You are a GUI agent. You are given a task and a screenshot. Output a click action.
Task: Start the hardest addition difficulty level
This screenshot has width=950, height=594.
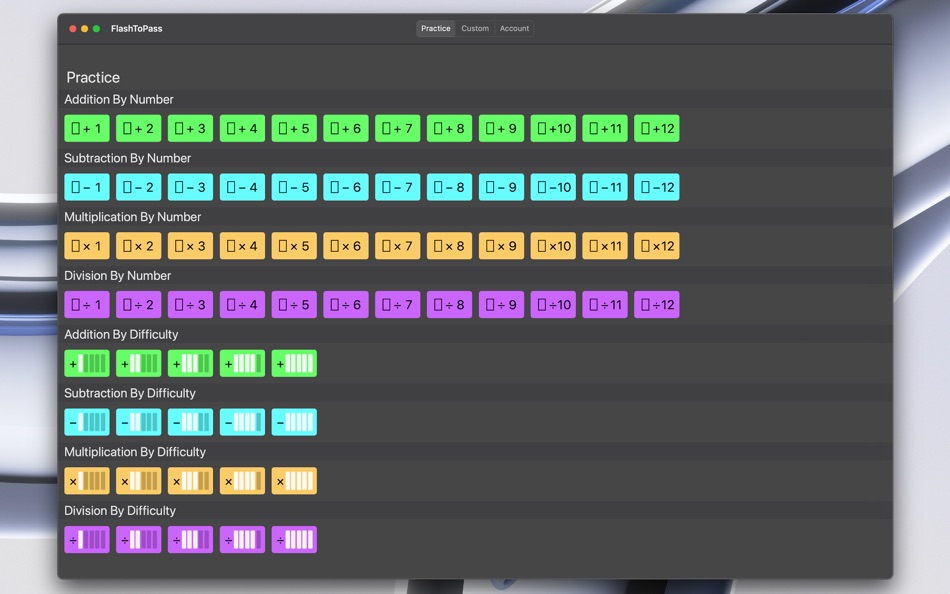pyautogui.click(x=294, y=364)
